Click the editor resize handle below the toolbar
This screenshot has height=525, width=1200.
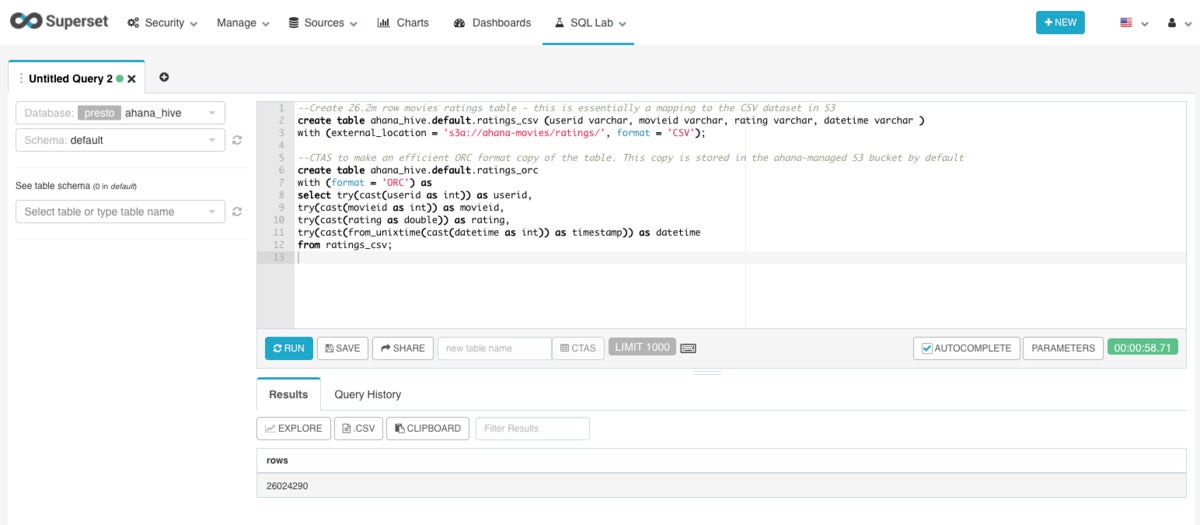[707, 373]
